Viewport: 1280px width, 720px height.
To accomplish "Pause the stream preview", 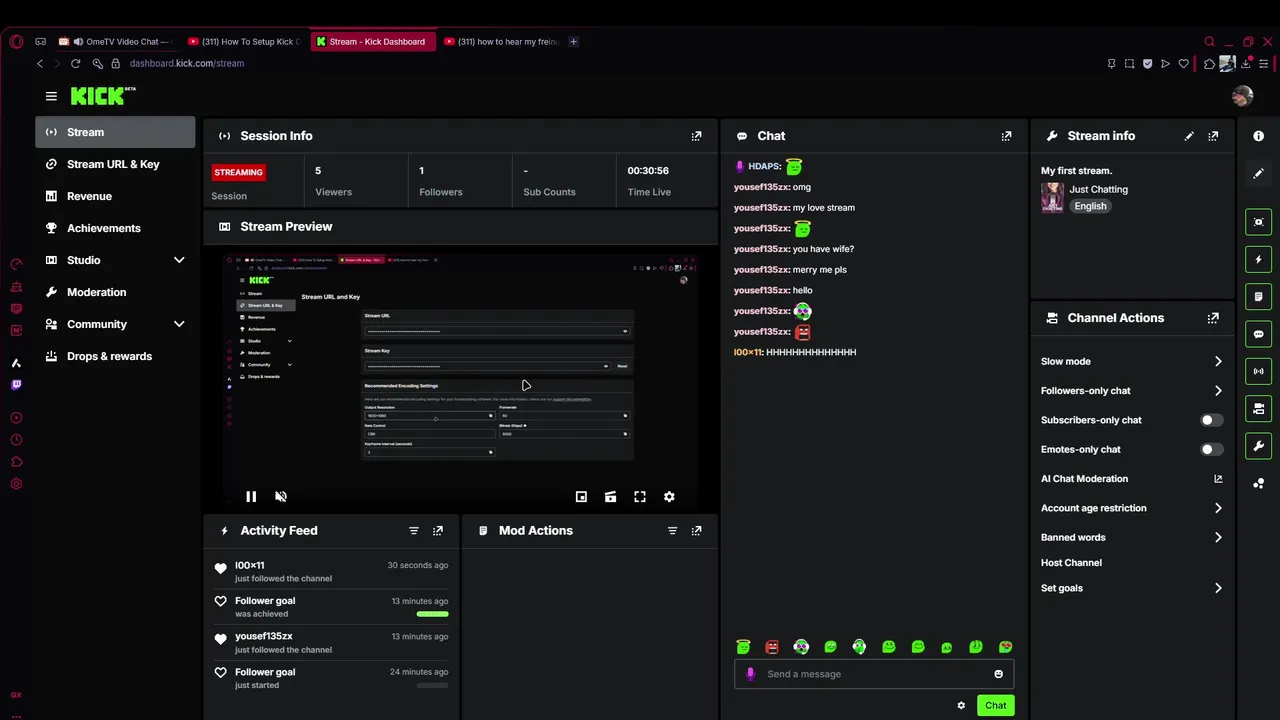I will 251,496.
